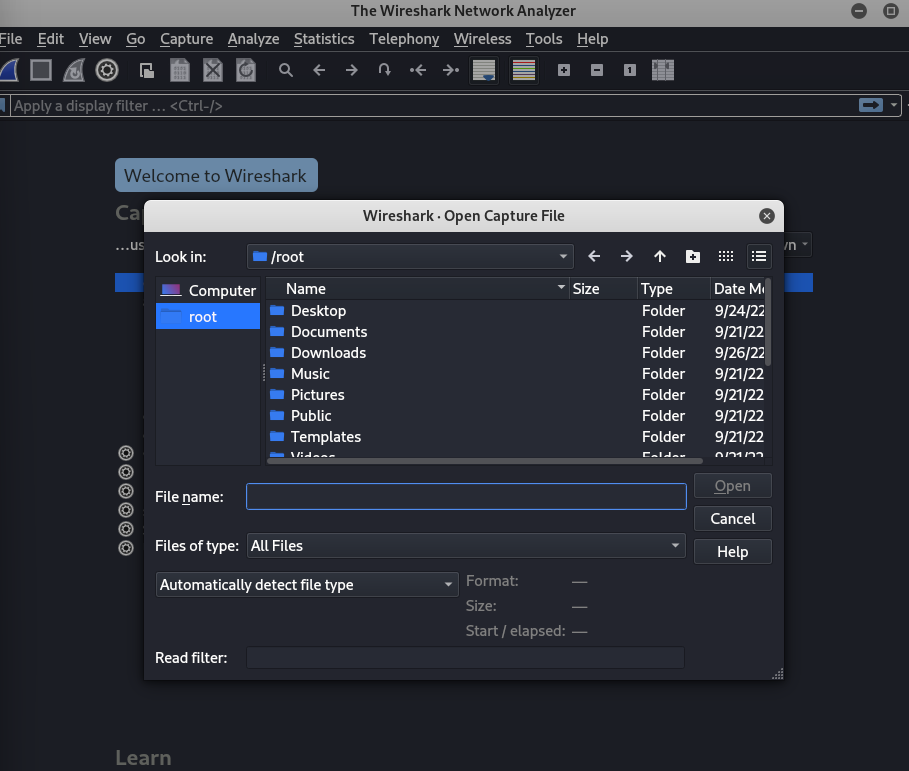Stop capturing packets square icon
The height and width of the screenshot is (771, 909).
click(x=41, y=70)
